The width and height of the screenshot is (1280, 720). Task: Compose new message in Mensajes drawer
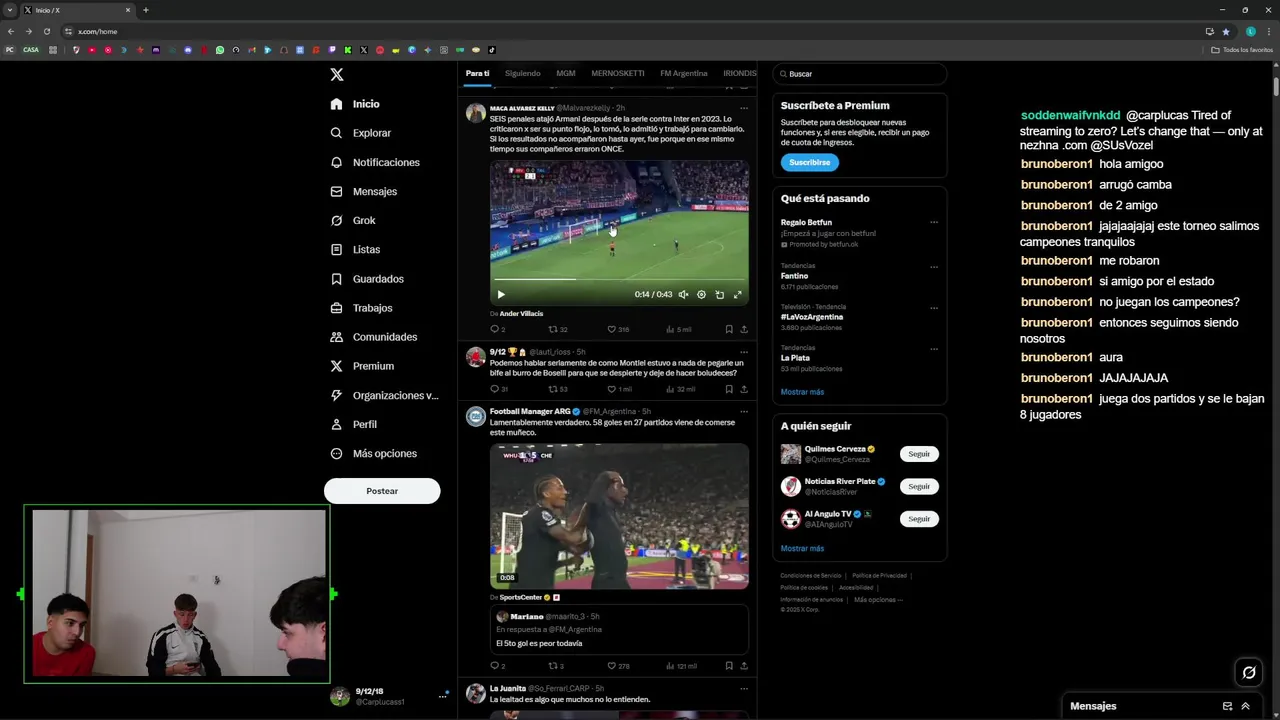click(x=1227, y=706)
